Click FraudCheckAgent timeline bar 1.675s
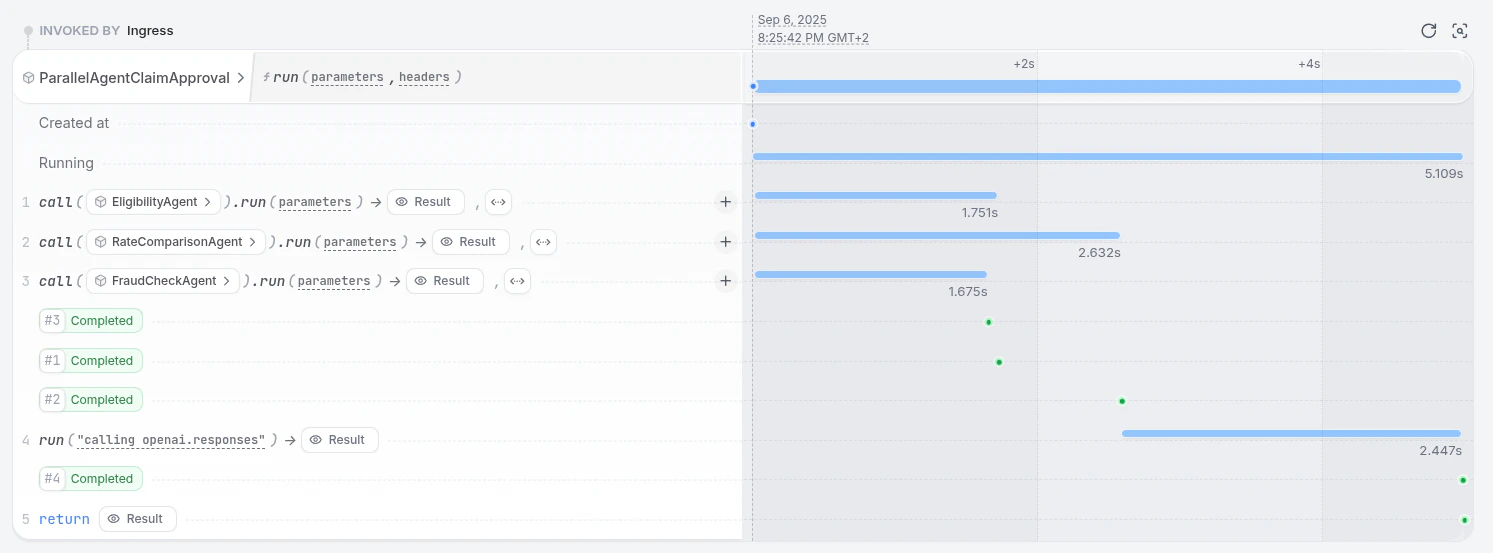This screenshot has height=553, width=1493. 871,274
